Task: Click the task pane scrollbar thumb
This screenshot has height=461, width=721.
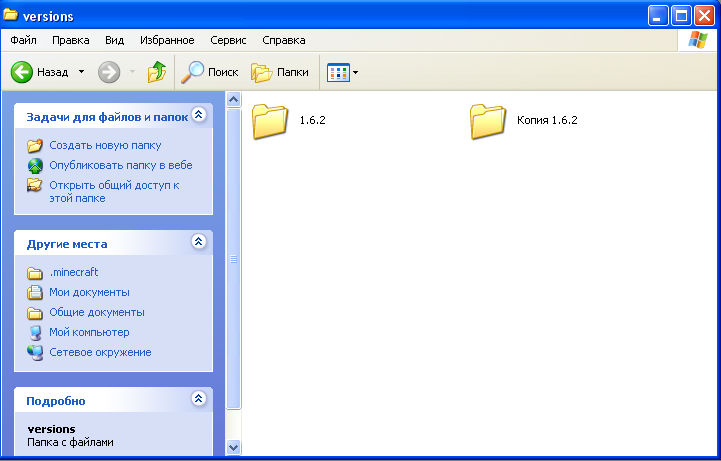Action: 234,259
